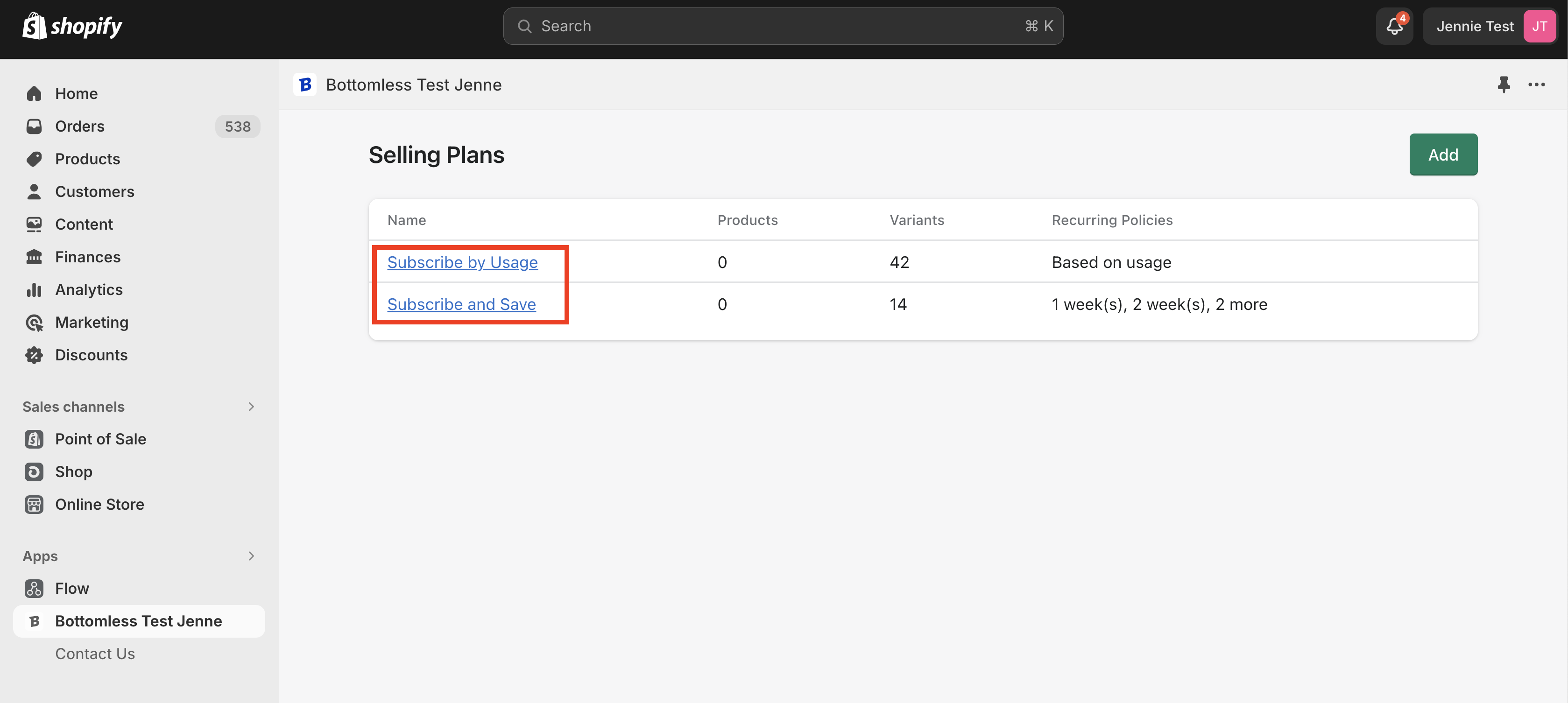Open Contact Us subpage
1568x703 pixels.
pos(95,654)
